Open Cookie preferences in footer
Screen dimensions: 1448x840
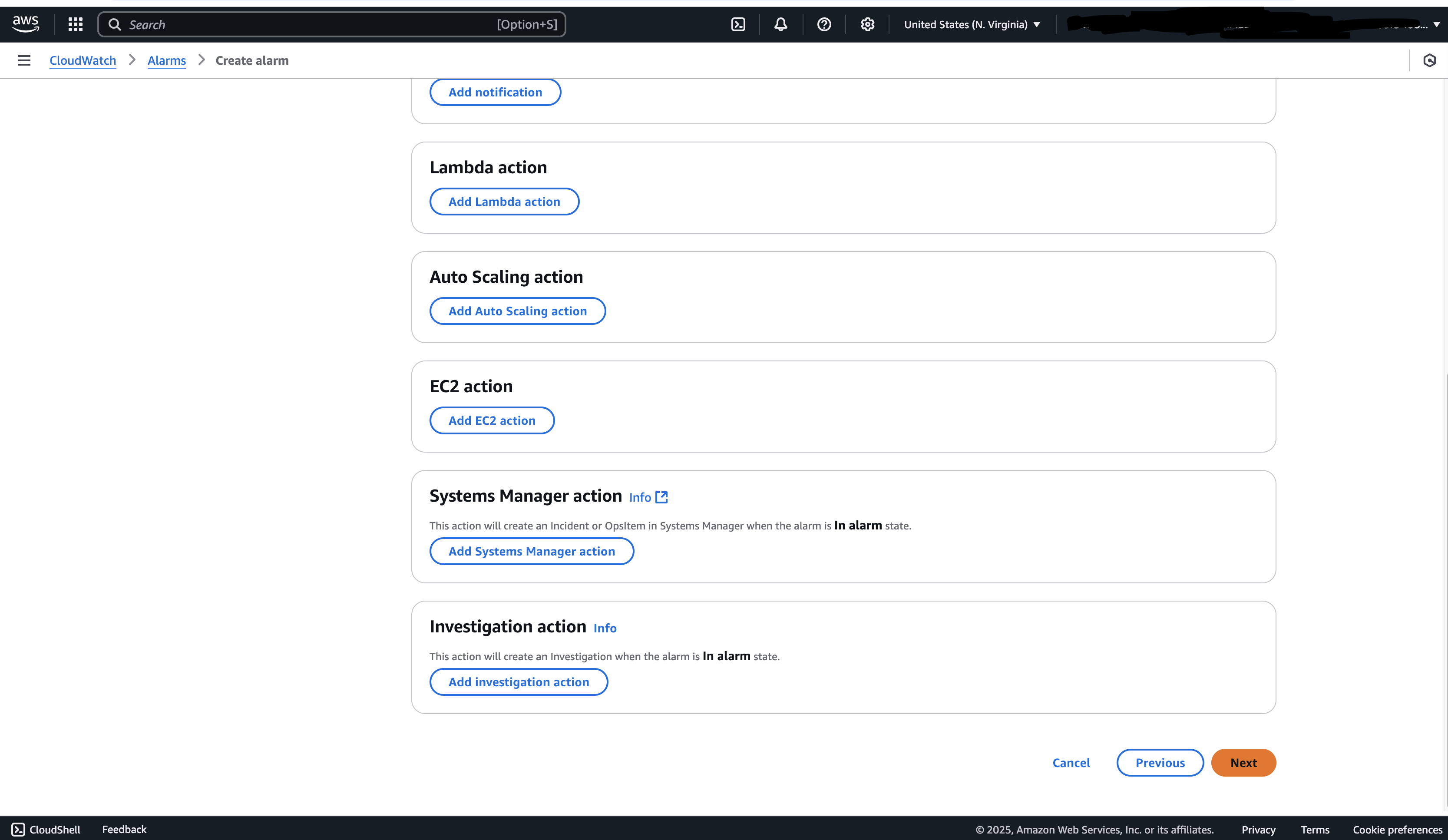point(1398,830)
